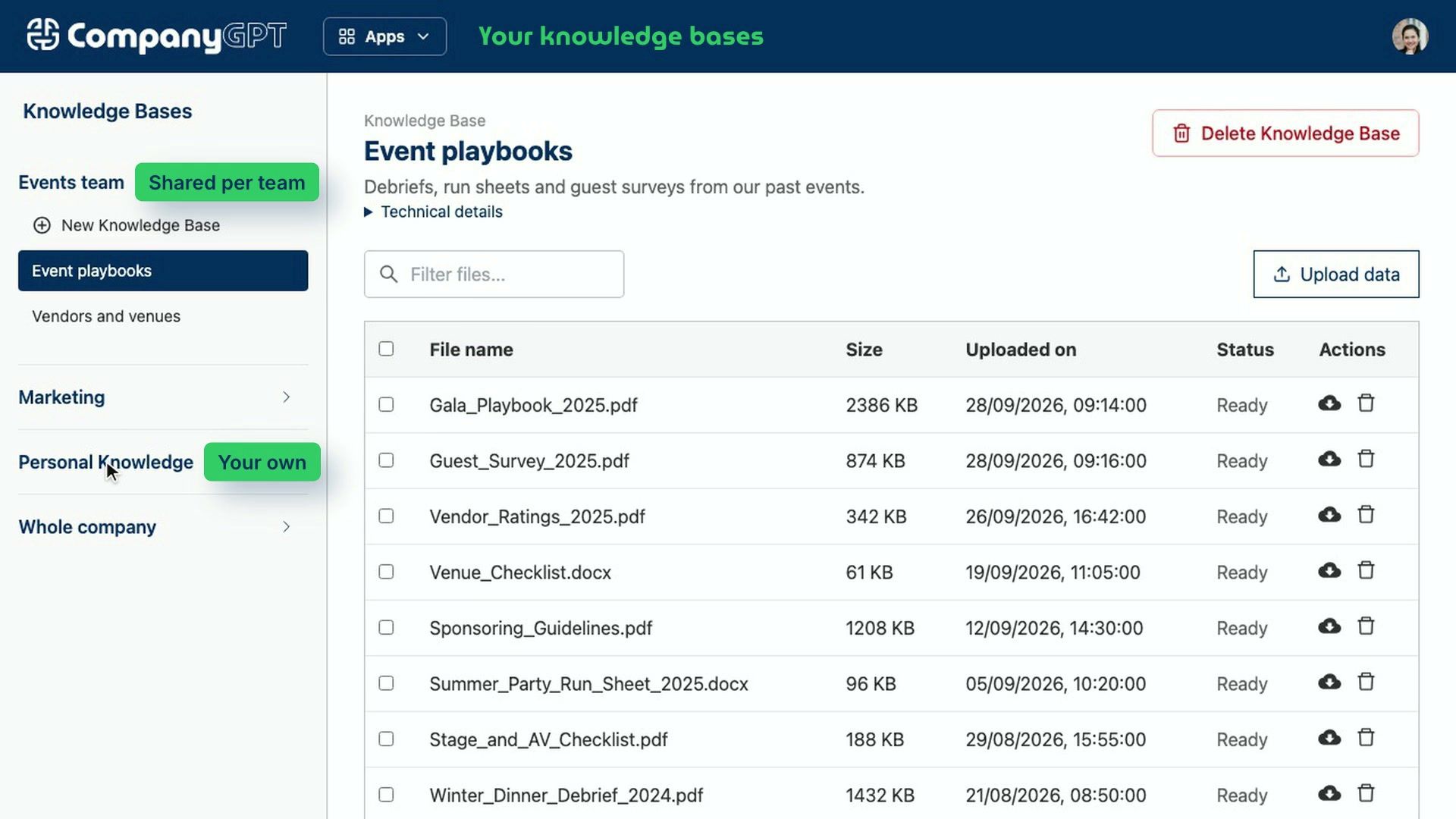The width and height of the screenshot is (1456, 819).
Task: Download Venue_Checklist.docx
Action: (x=1329, y=570)
